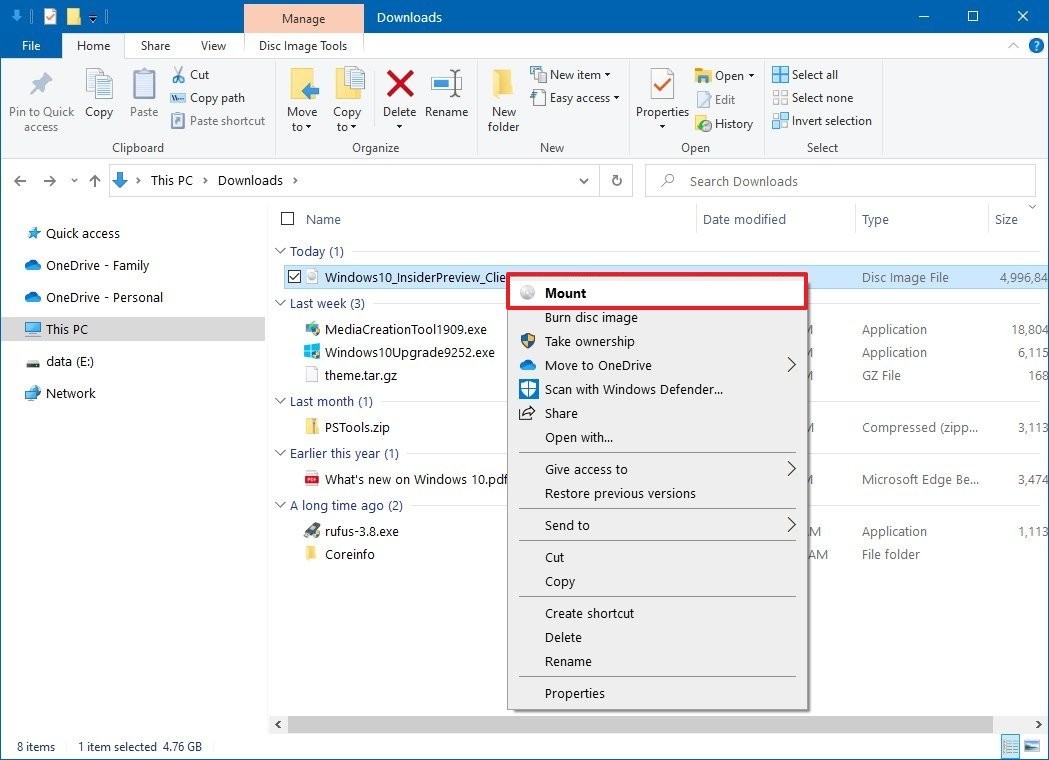Switch to the Share ribbon tab
The height and width of the screenshot is (760, 1049).
click(x=155, y=45)
